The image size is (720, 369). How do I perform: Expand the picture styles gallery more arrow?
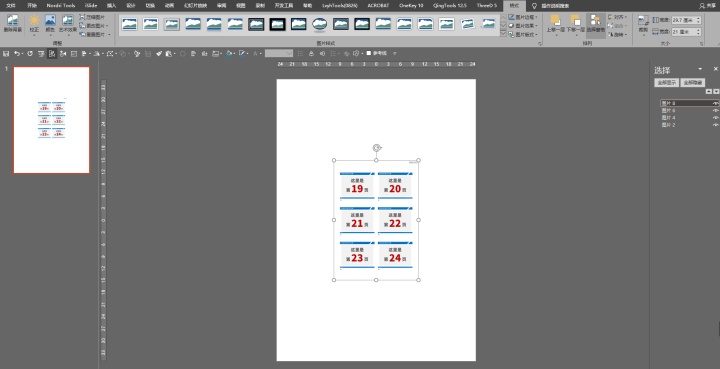tap(503, 34)
